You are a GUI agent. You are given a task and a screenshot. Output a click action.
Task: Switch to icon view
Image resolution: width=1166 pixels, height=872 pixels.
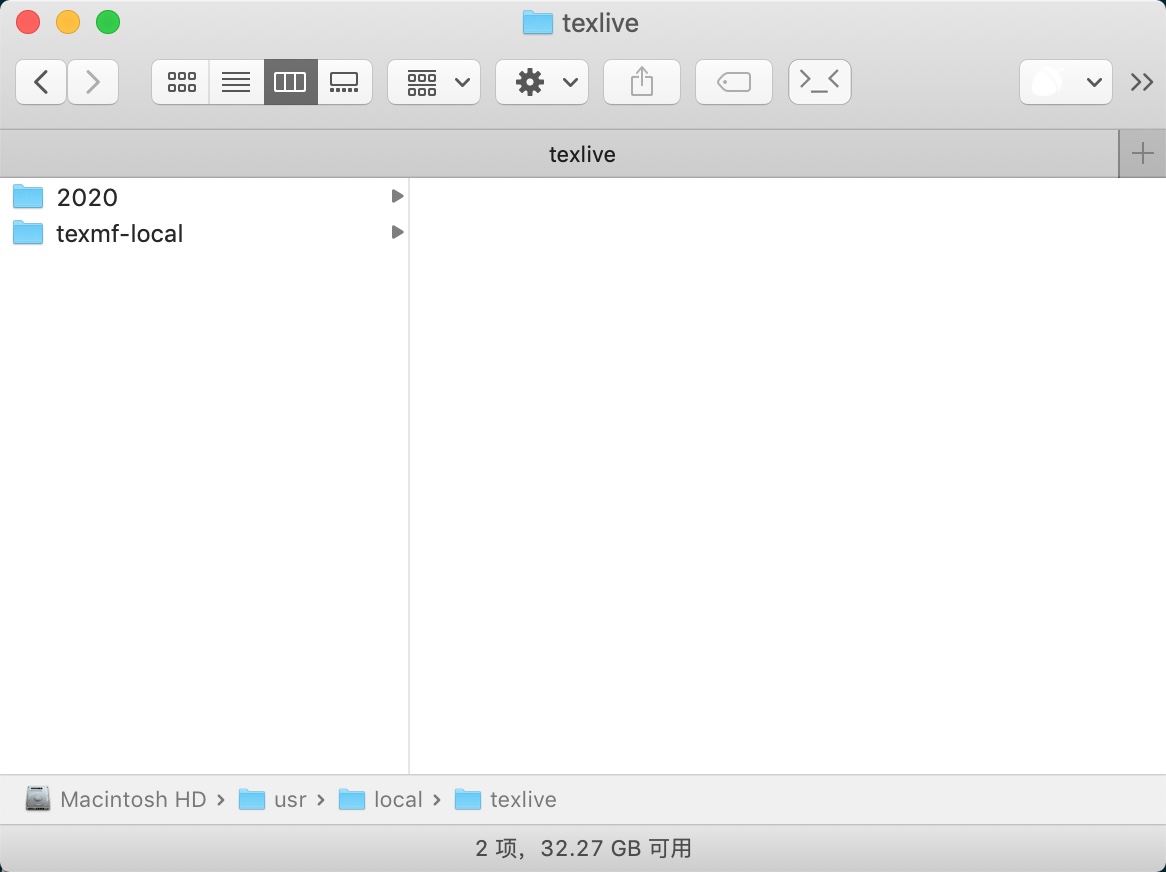point(181,82)
